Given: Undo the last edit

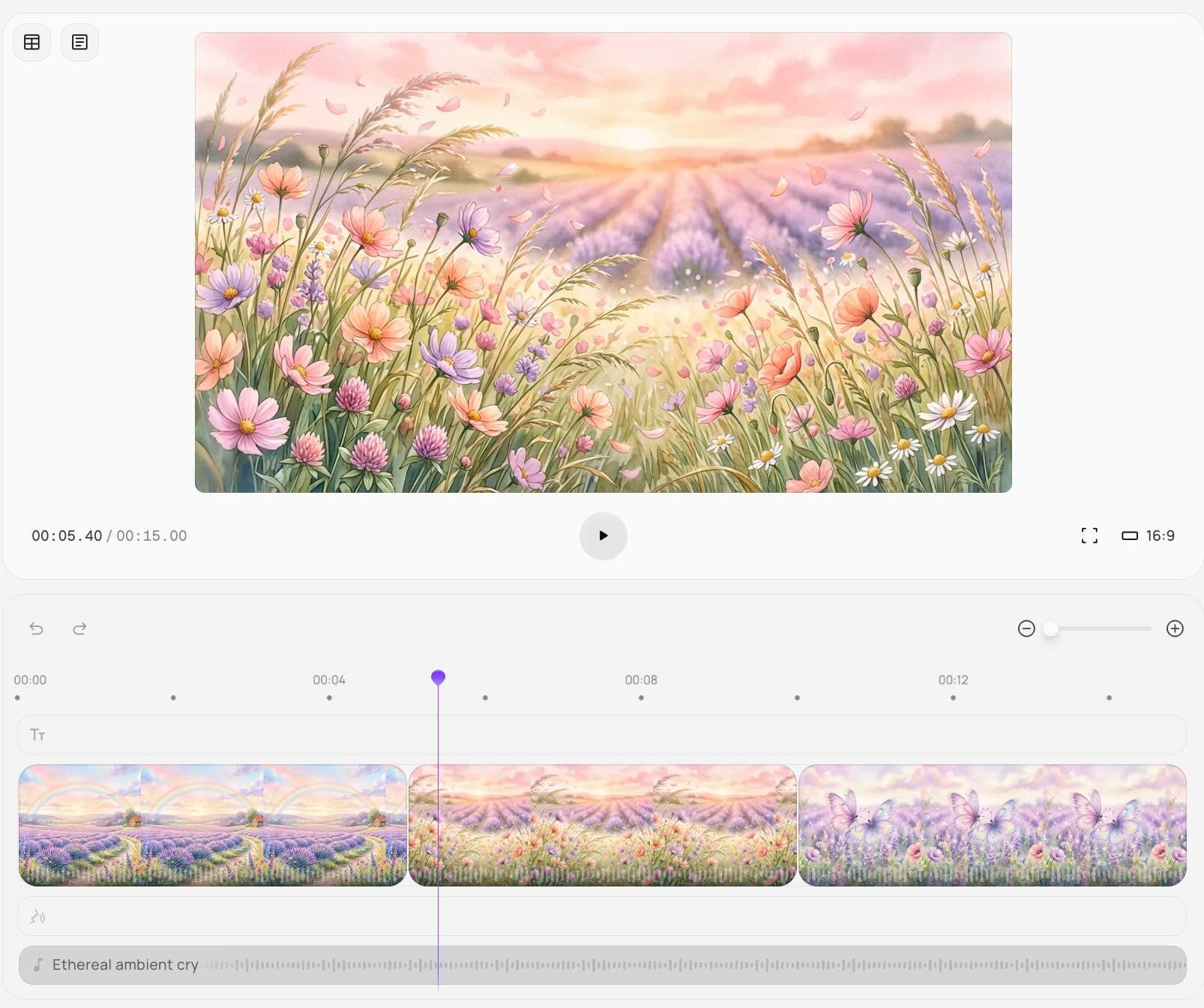Looking at the screenshot, I should pos(36,628).
